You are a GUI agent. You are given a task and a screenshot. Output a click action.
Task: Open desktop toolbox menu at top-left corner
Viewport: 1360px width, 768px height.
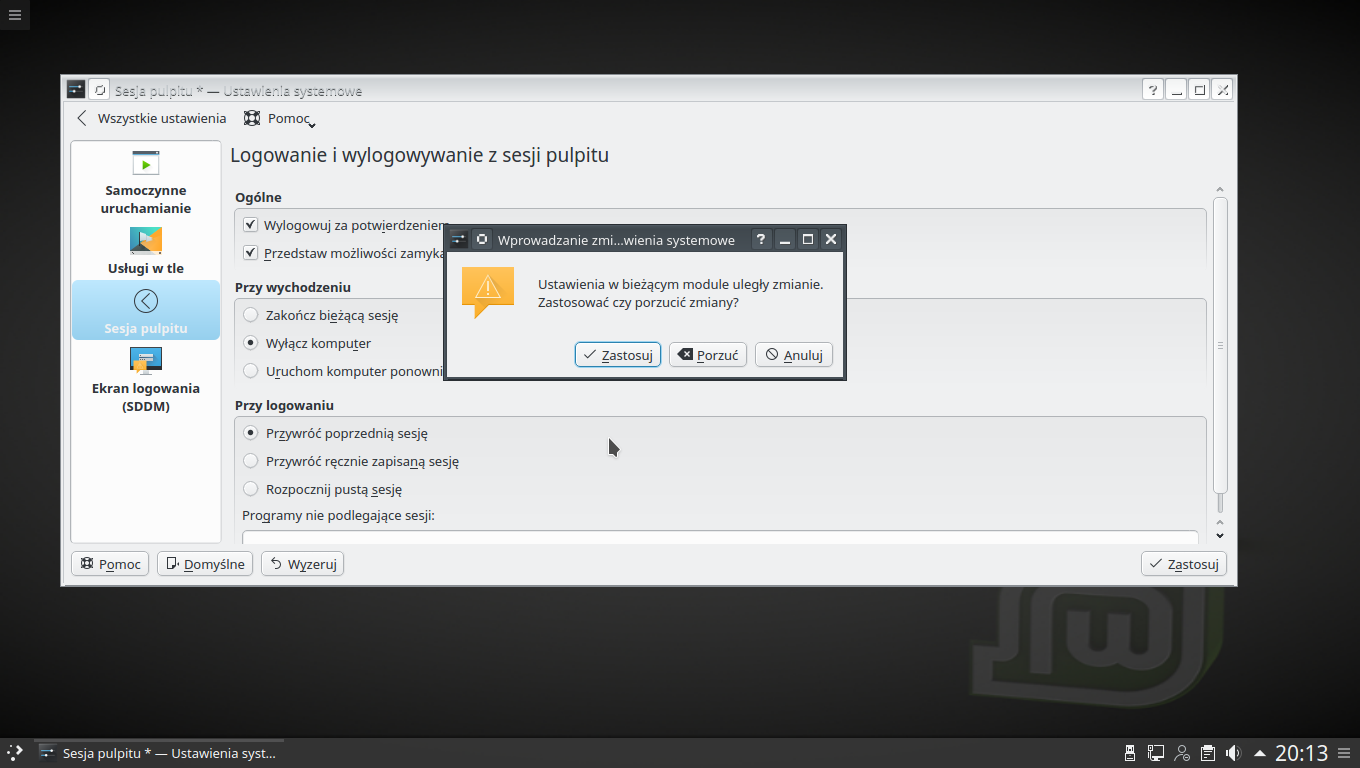[14, 14]
